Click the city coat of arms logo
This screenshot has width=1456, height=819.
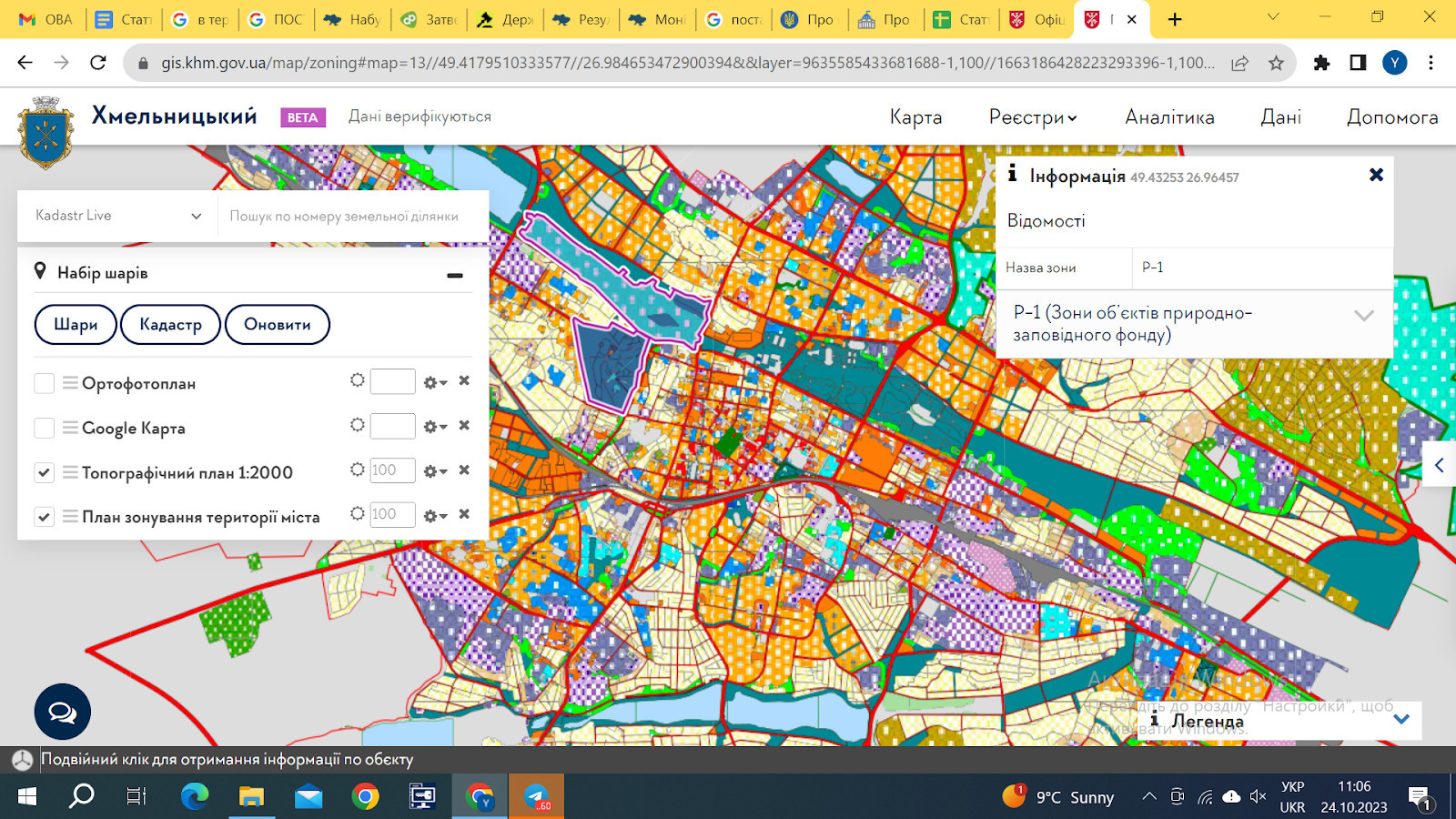pyautogui.click(x=45, y=133)
